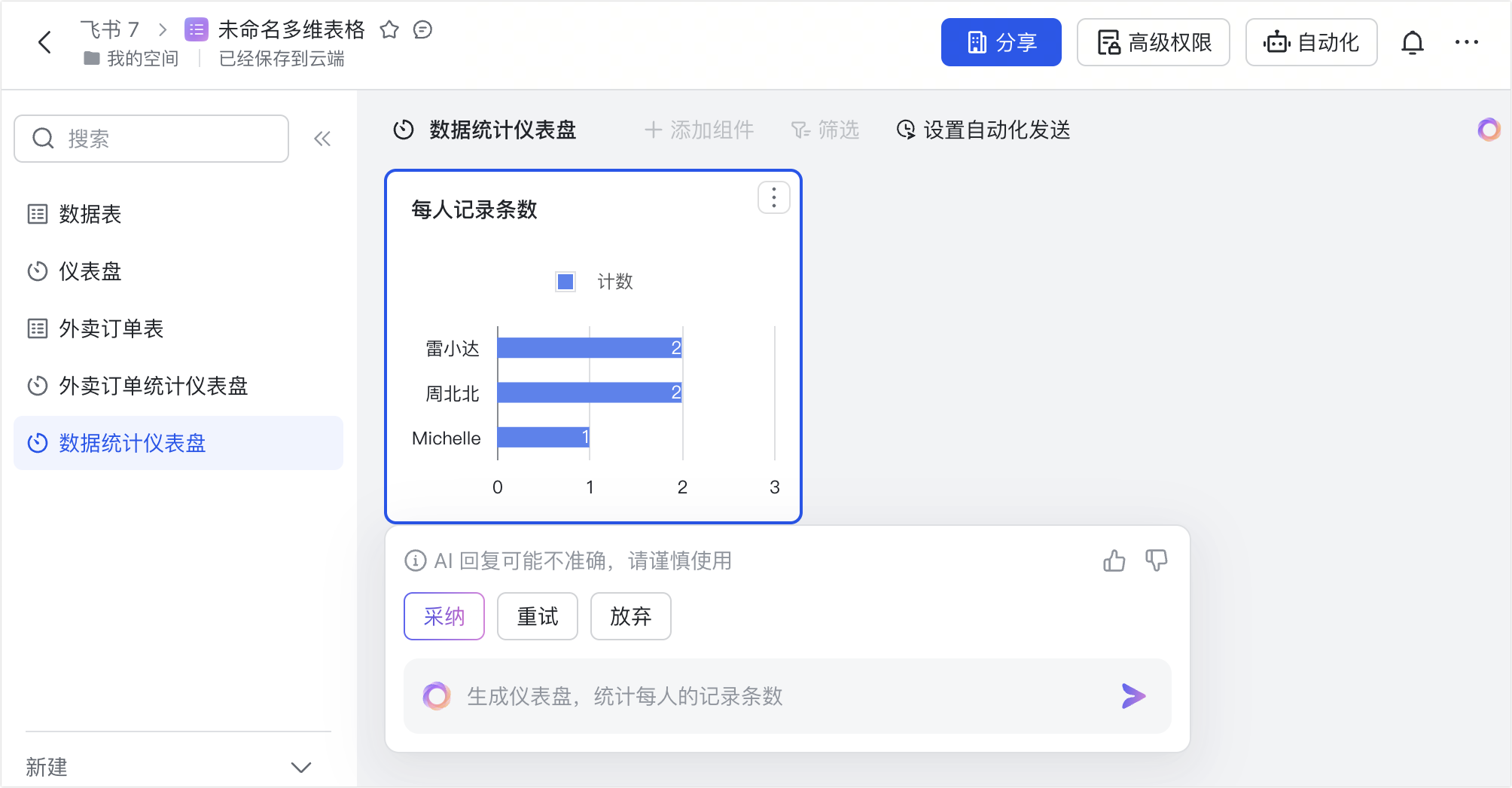Star the 未命名多维表格 document

coord(389,30)
